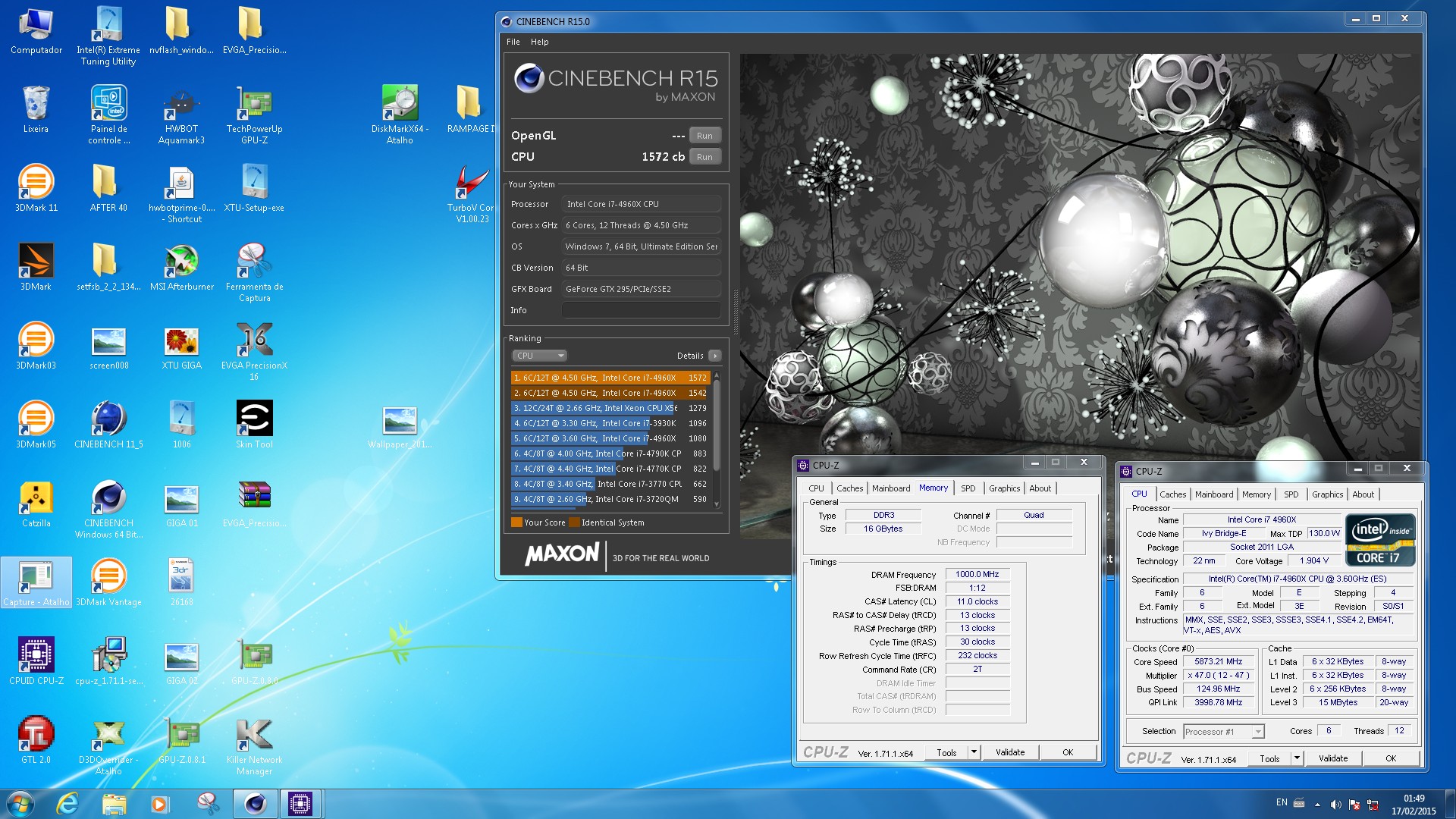Open Tools dropdown arrow in left CPU-Z
This screenshot has width=1456, height=819.
click(974, 752)
